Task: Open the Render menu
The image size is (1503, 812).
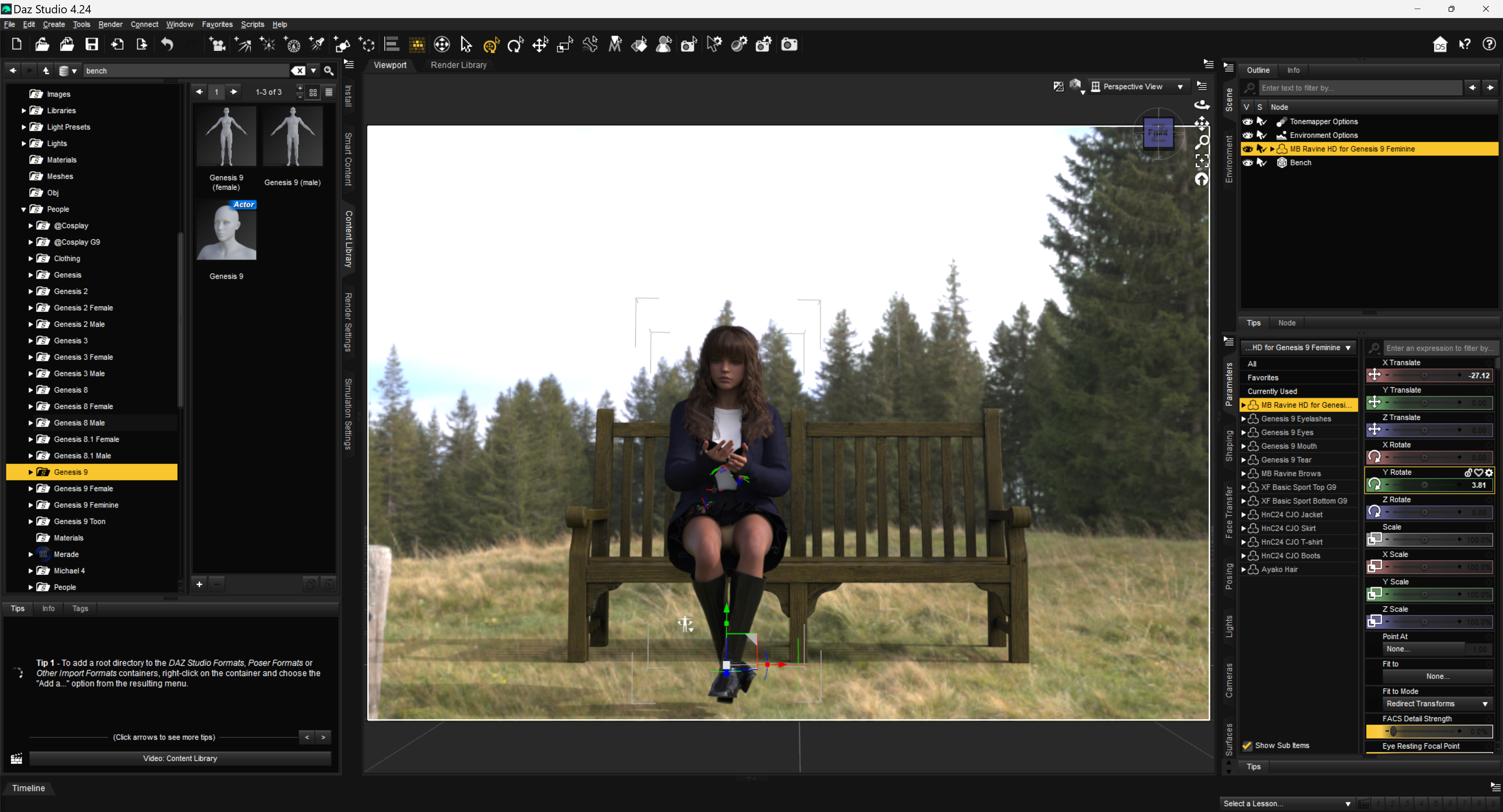Action: [x=110, y=25]
